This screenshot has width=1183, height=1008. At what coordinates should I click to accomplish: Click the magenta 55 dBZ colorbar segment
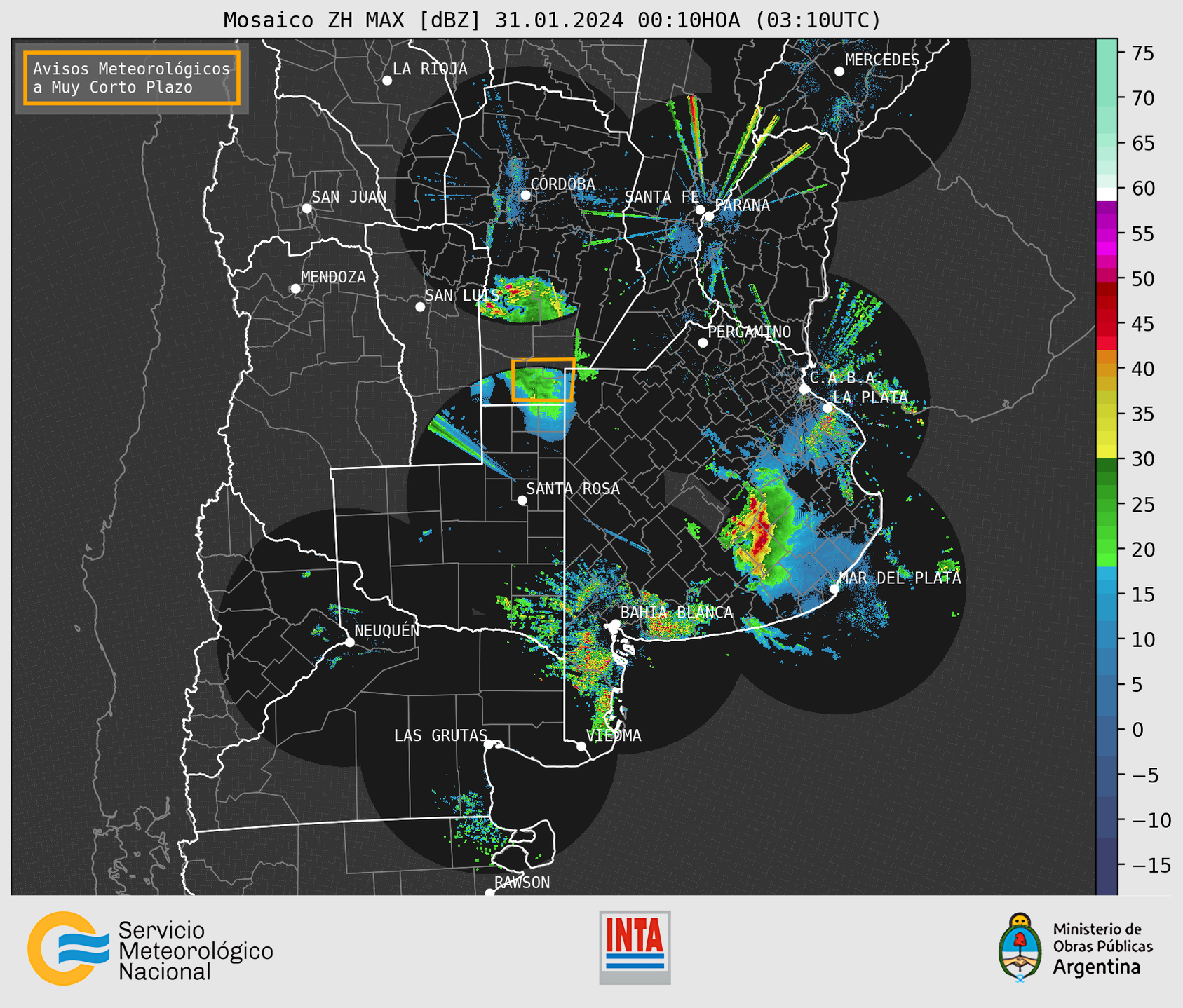click(x=1107, y=233)
